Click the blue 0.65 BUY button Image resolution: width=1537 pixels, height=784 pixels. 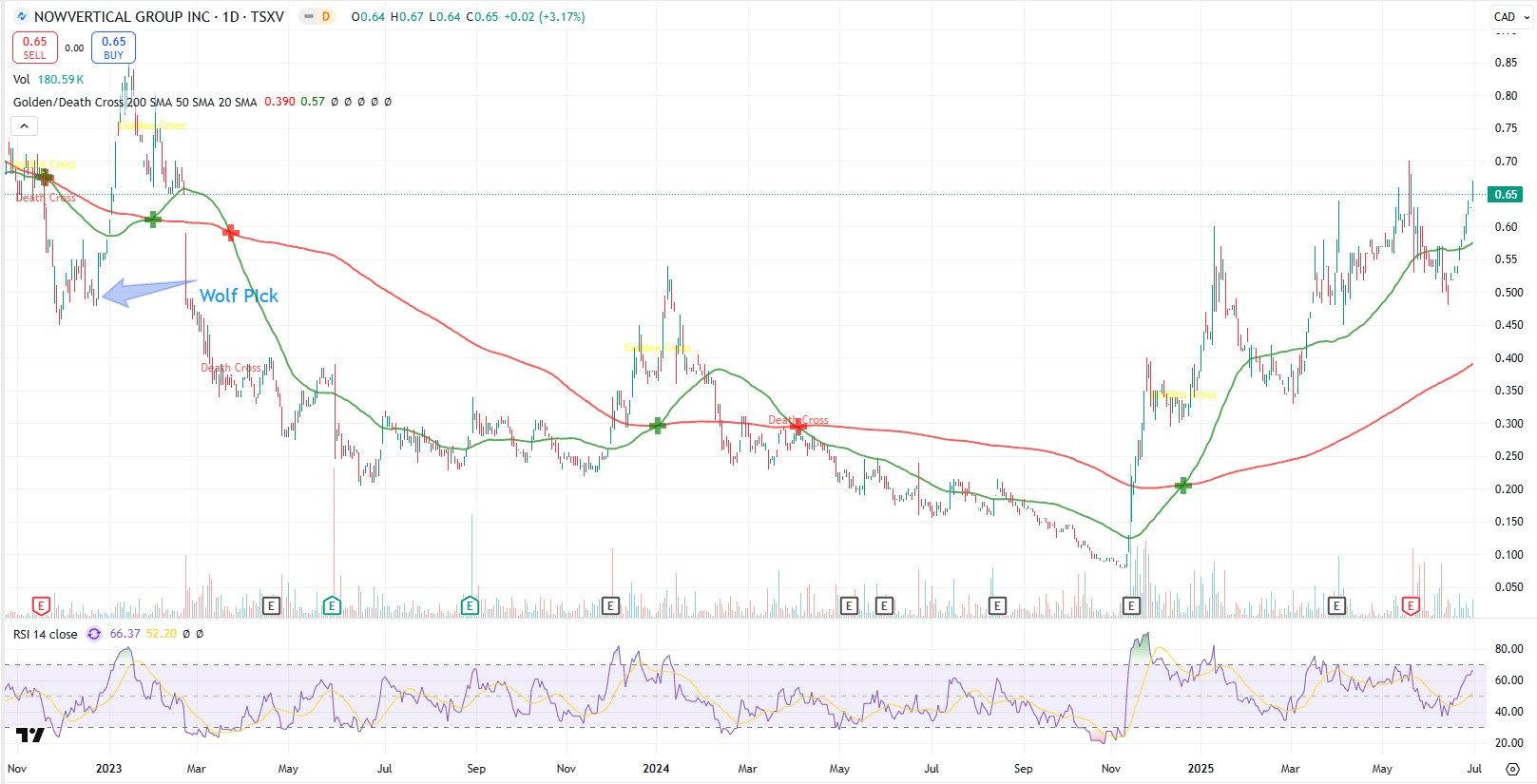coord(114,48)
